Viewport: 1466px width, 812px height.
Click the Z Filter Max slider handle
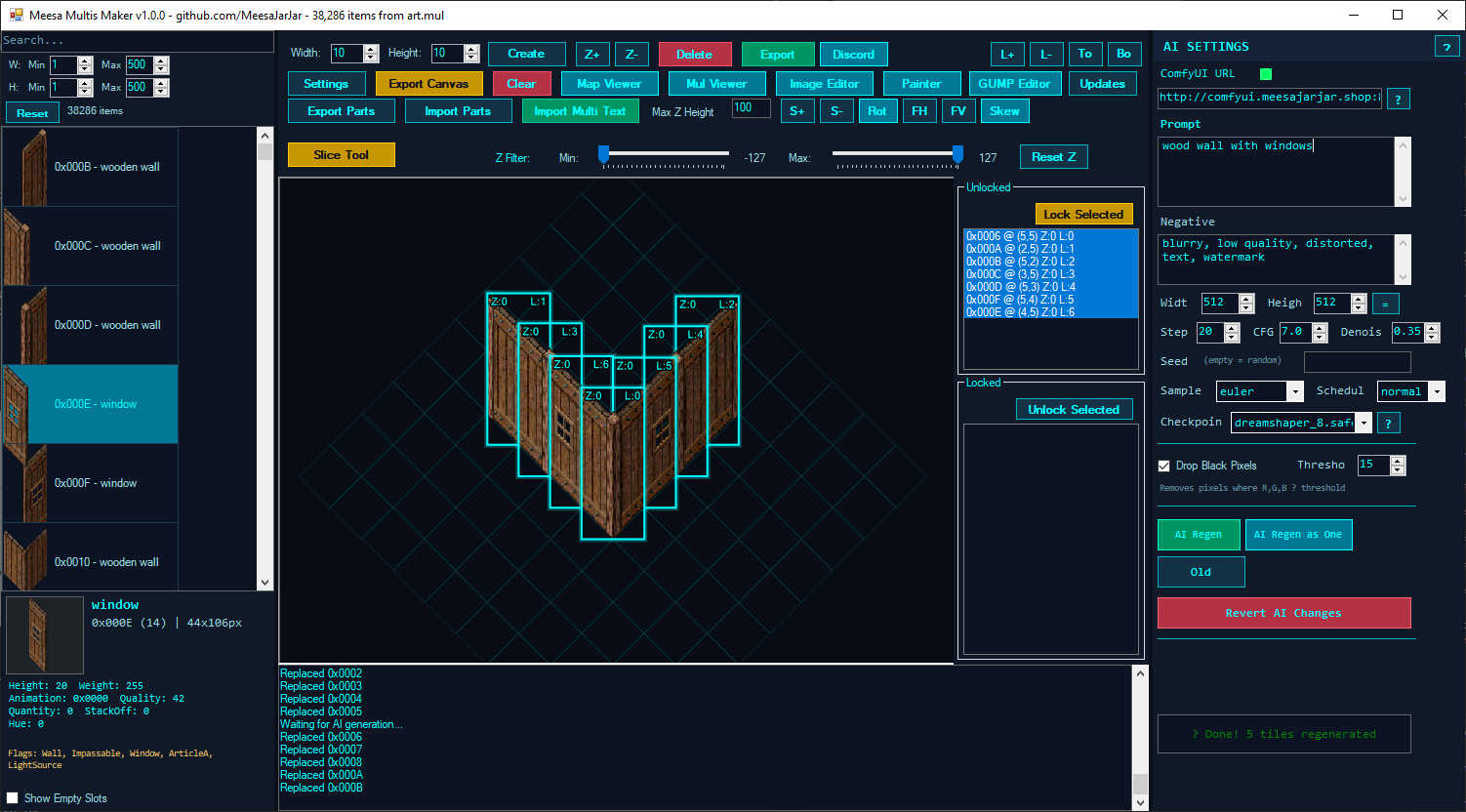pos(957,154)
